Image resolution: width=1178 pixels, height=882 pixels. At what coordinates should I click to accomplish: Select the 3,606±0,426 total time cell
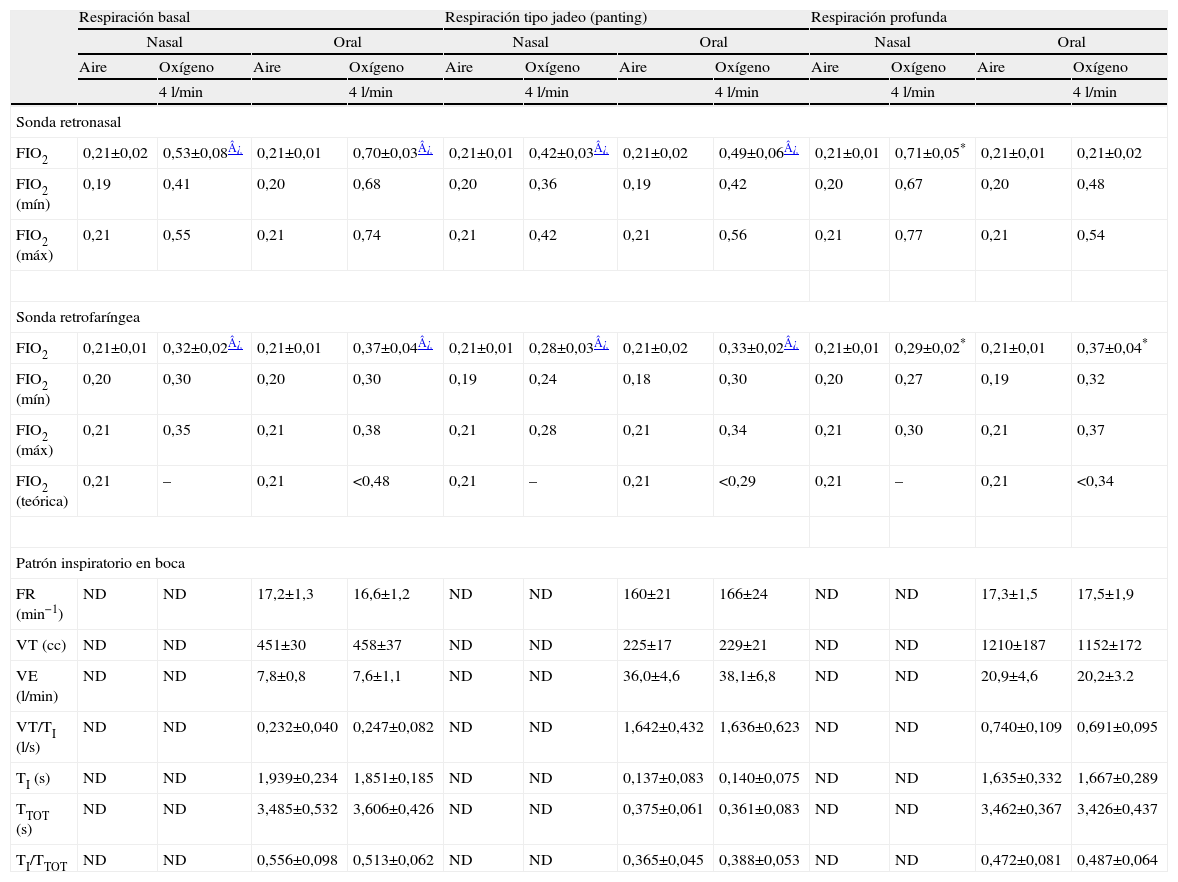[393, 809]
